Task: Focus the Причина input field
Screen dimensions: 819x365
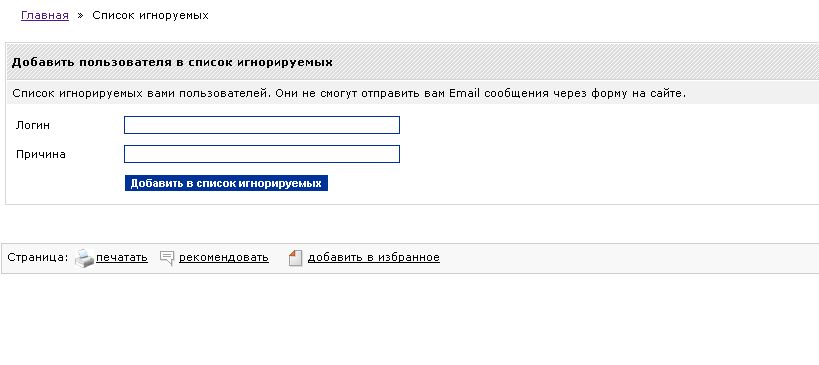Action: pyautogui.click(x=262, y=154)
